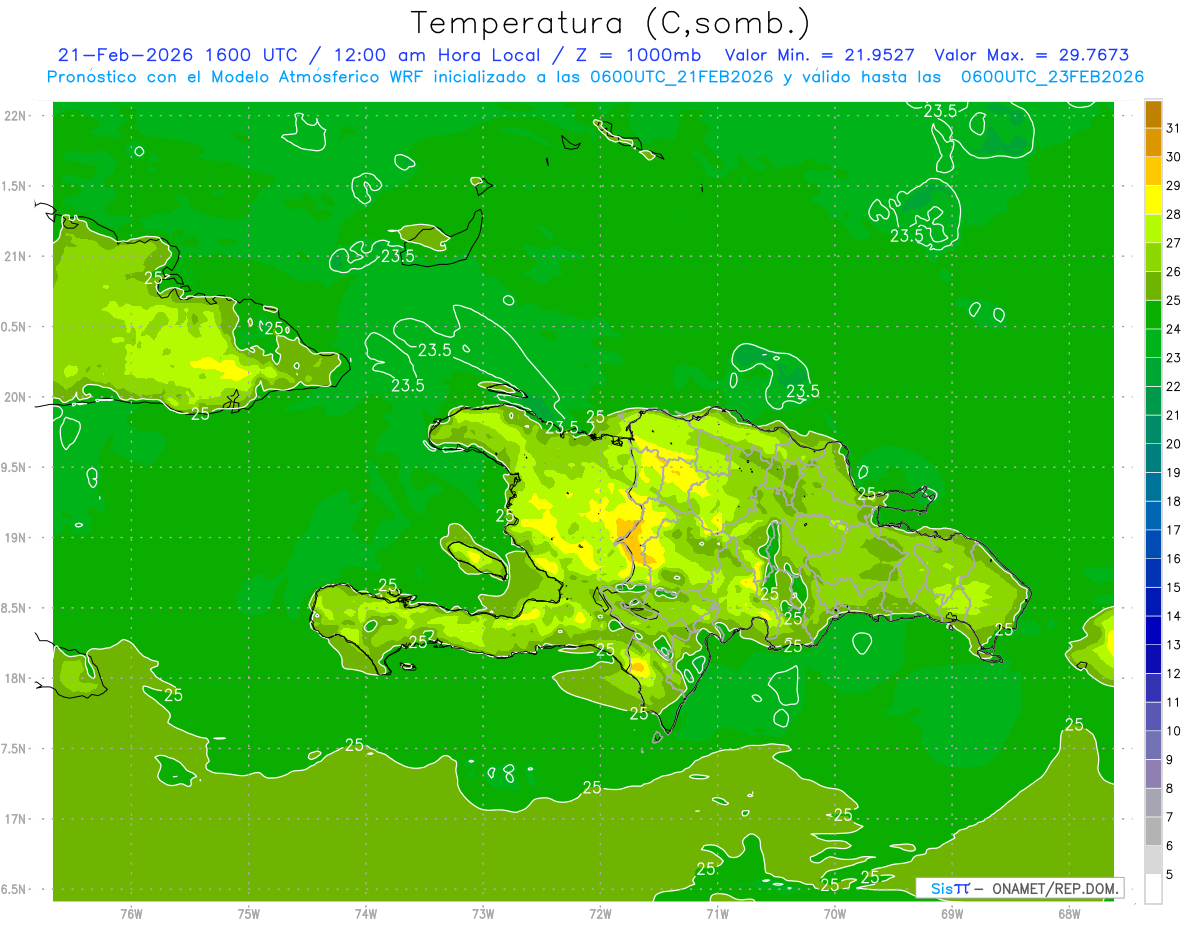Image resolution: width=1200 pixels, height=927 pixels.
Task: Click the 17N latitude axis label
Action: (x=15, y=819)
